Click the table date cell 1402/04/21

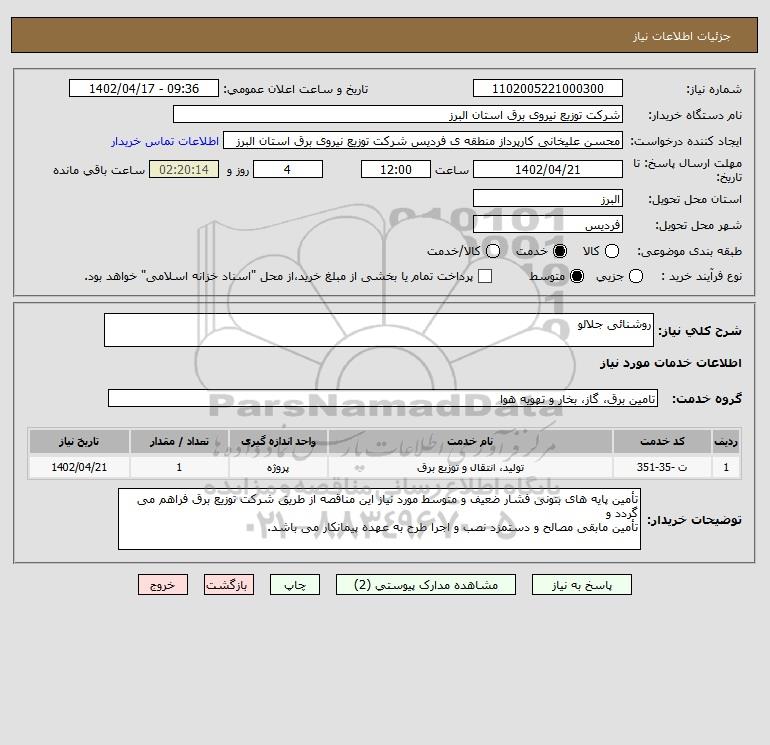click(x=79, y=467)
